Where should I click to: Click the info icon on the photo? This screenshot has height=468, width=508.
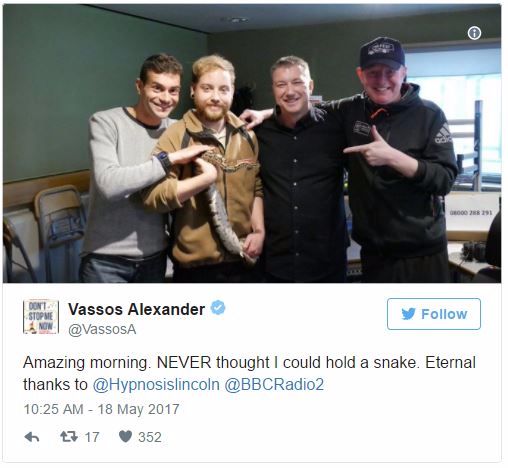pyautogui.click(x=474, y=33)
